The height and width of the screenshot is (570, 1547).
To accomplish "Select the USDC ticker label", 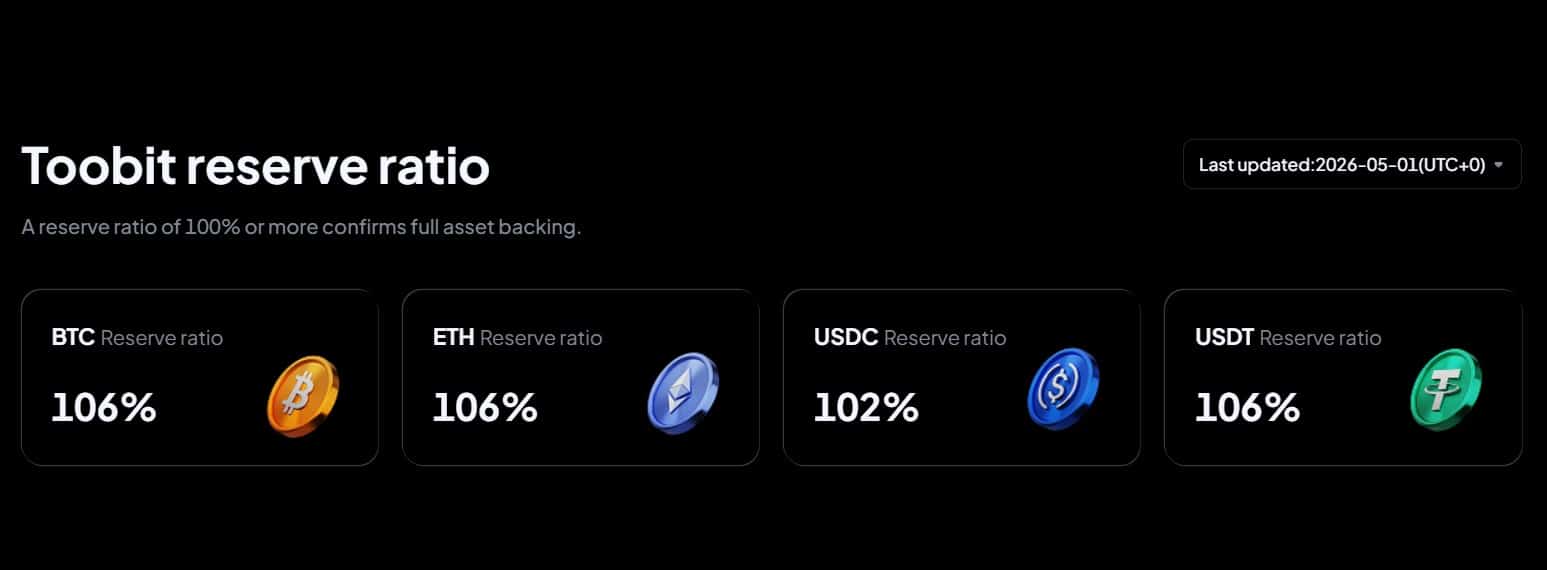I will 846,338.
